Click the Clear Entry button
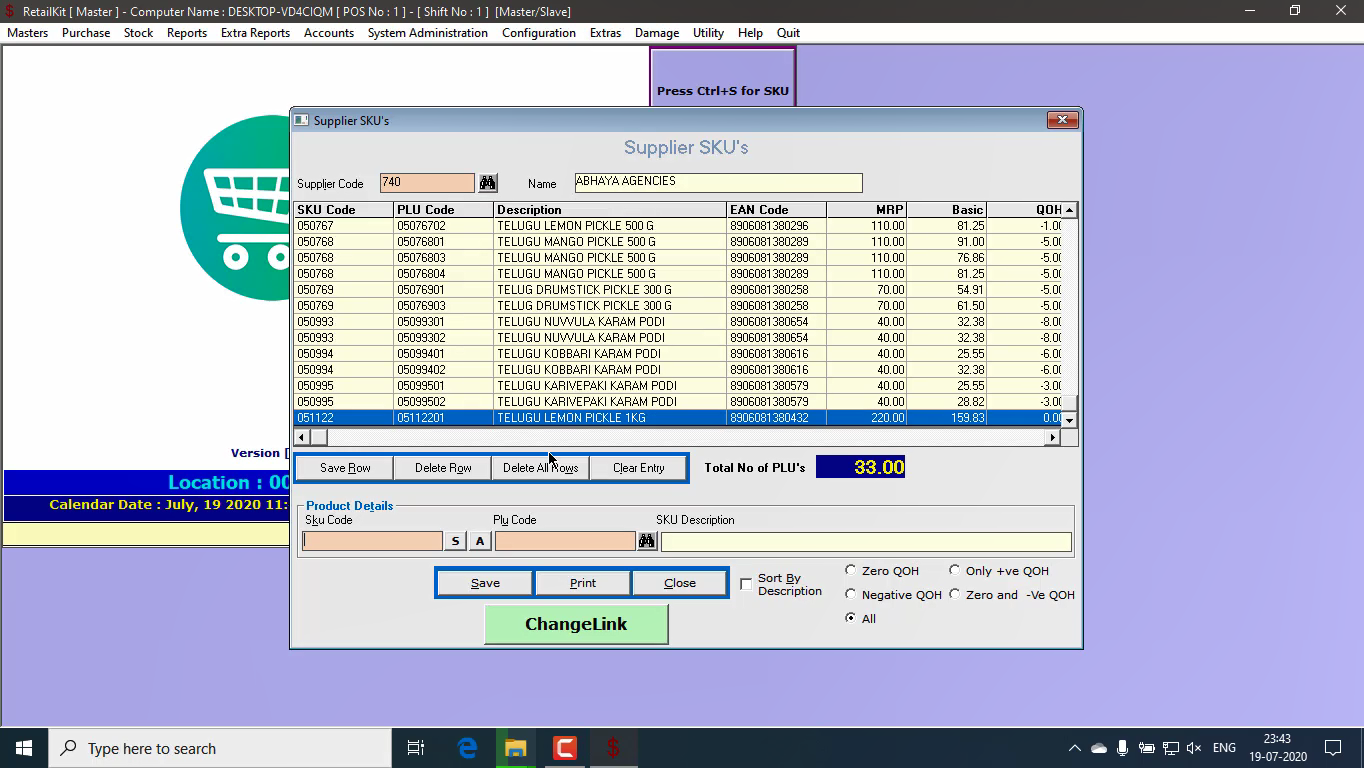 point(638,468)
